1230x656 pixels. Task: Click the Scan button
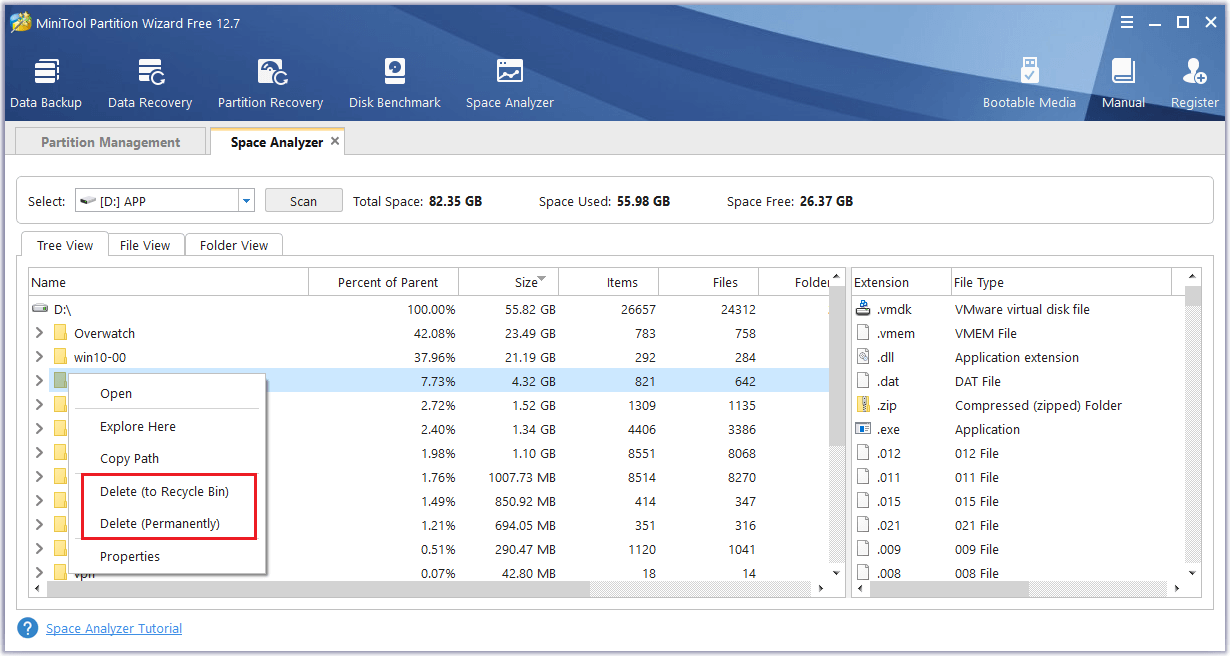pyautogui.click(x=303, y=201)
